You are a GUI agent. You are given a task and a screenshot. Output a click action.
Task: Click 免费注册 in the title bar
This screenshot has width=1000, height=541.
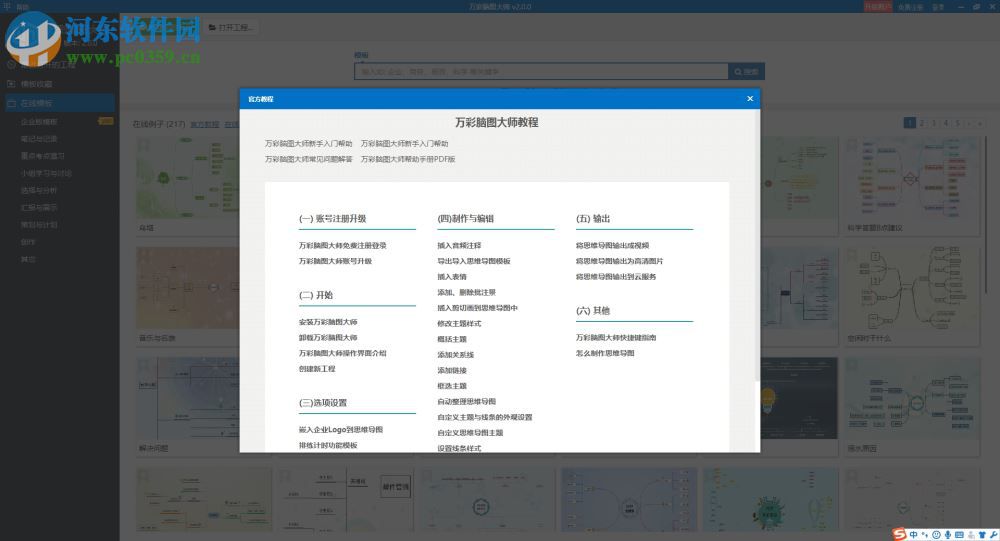(x=910, y=7)
